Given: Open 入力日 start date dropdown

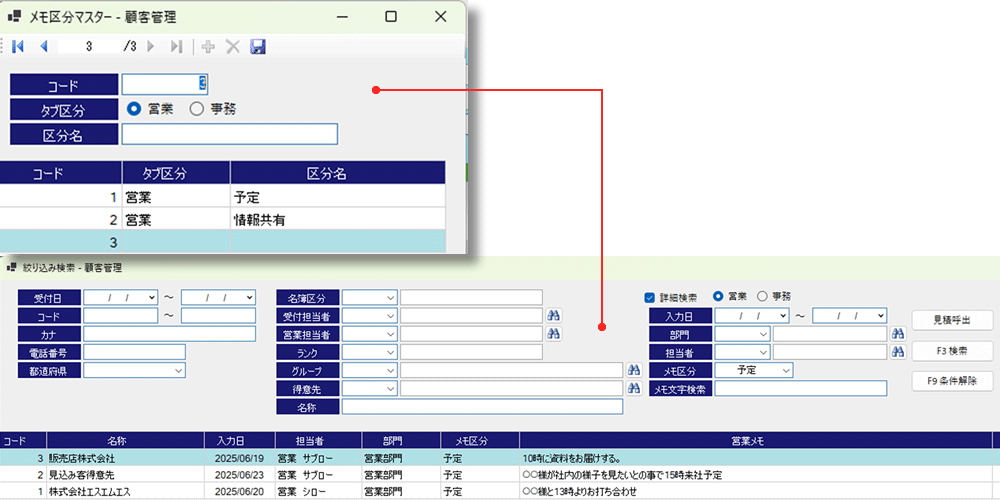Looking at the screenshot, I should (x=783, y=316).
